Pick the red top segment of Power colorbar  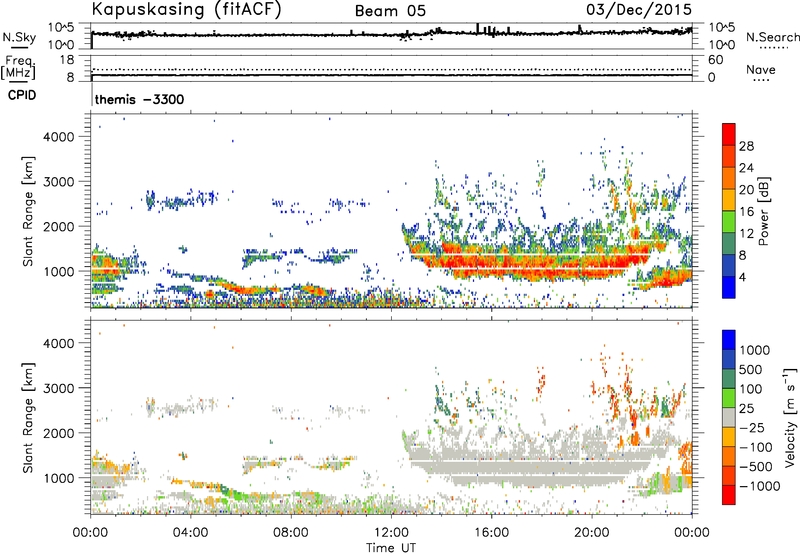click(x=729, y=134)
